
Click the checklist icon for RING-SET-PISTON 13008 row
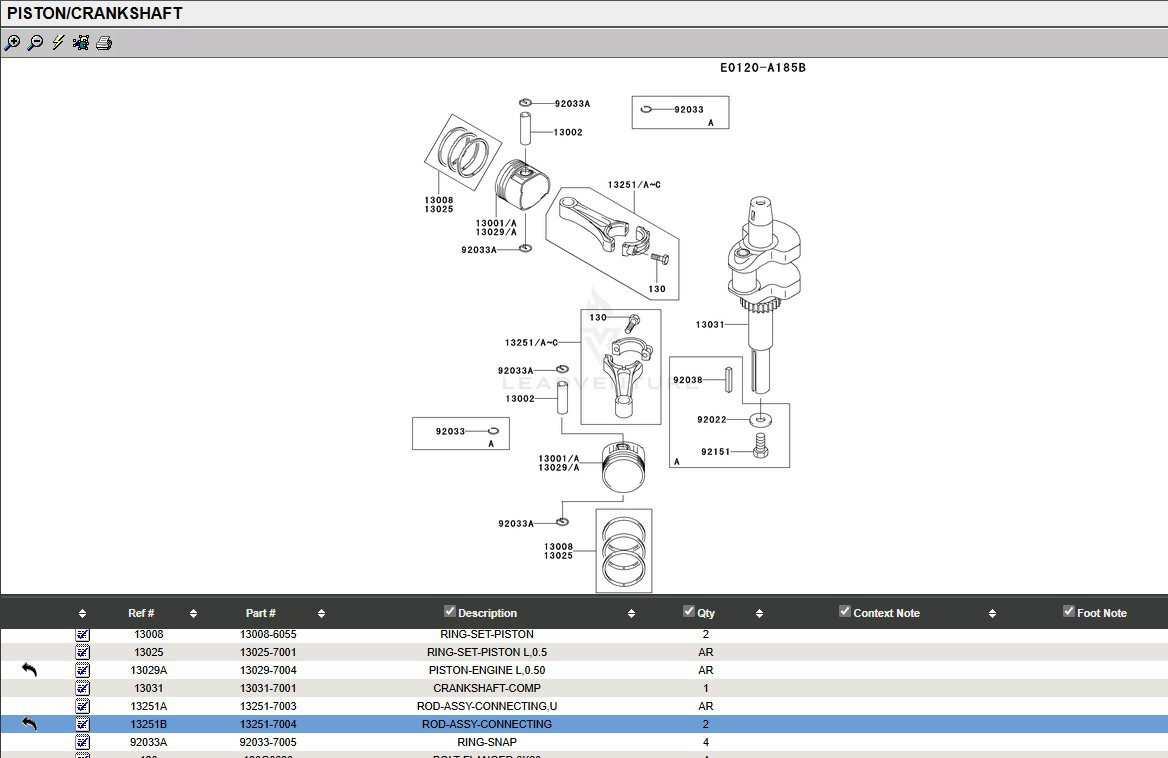point(82,634)
